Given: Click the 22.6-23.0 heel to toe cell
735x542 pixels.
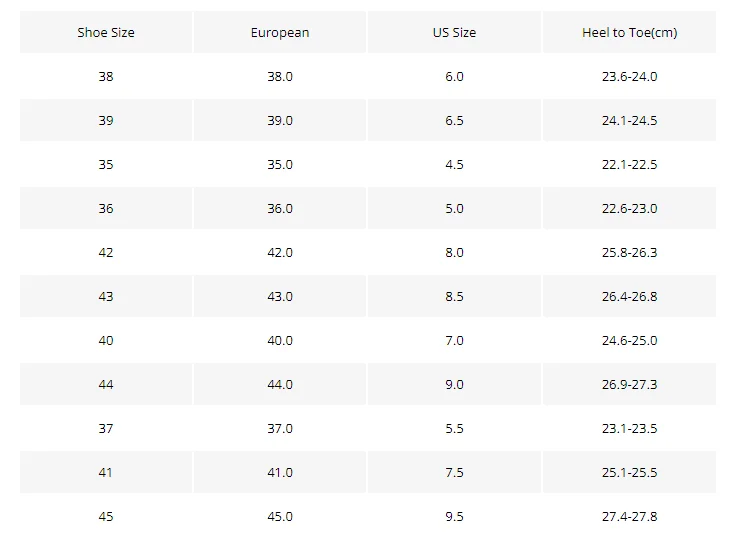Looking at the screenshot, I should pyautogui.click(x=630, y=209).
